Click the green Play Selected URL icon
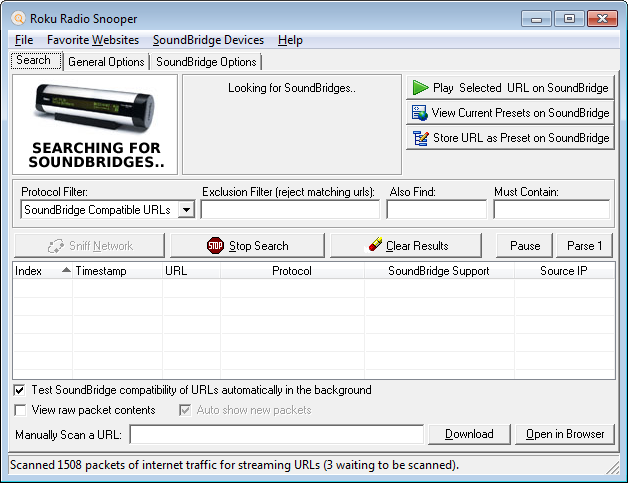This screenshot has width=628, height=483. [x=421, y=88]
